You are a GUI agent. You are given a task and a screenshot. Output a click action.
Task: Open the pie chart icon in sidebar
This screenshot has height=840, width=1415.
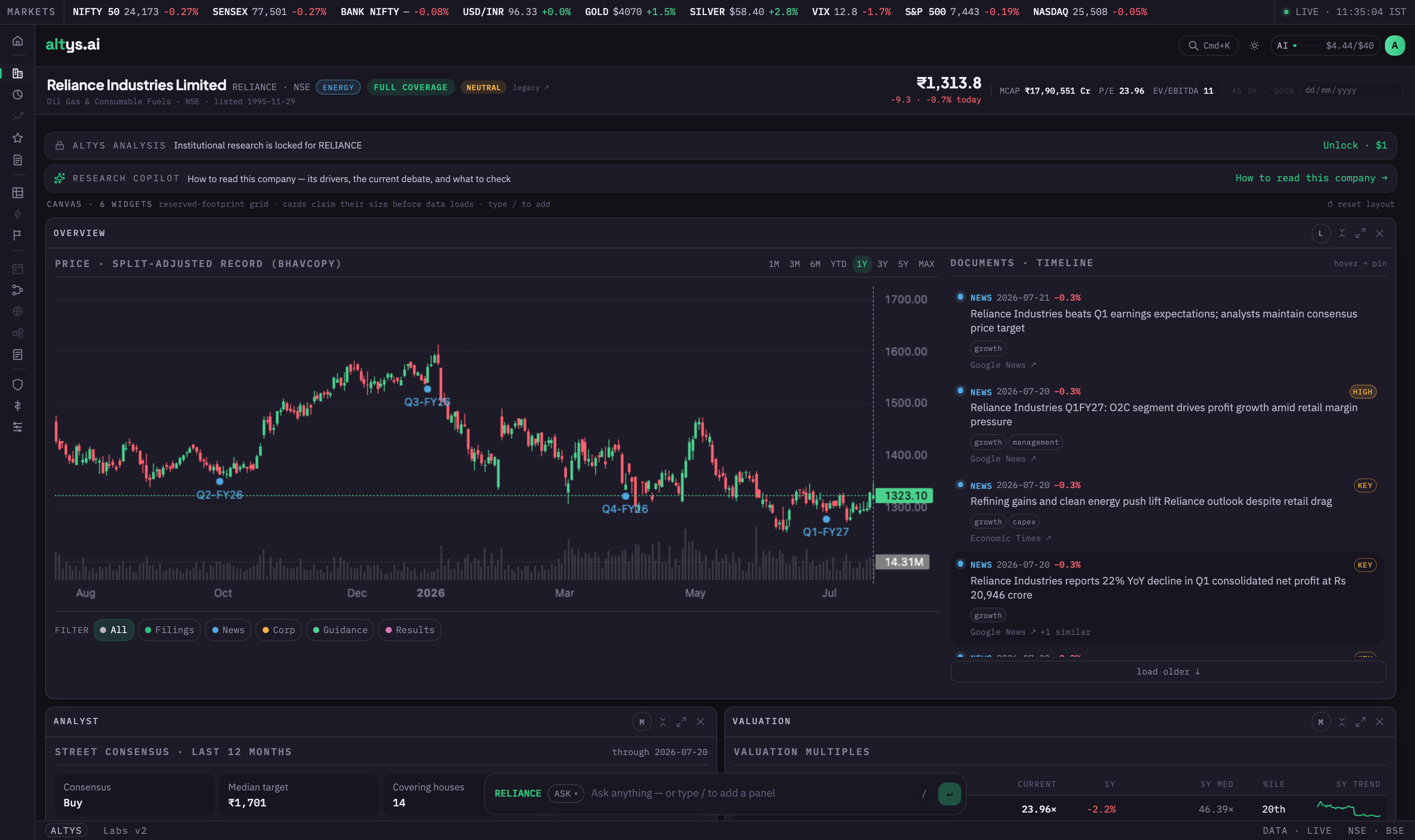coord(18,95)
